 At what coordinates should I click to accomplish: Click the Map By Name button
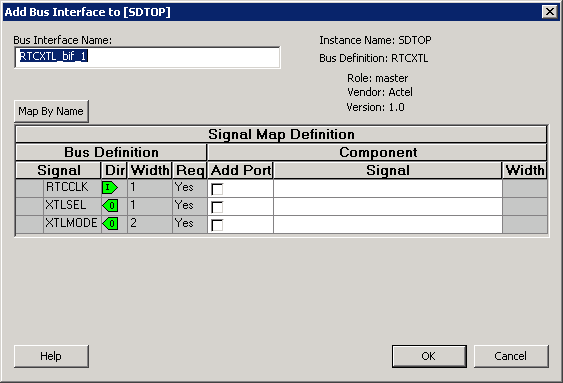click(x=51, y=111)
